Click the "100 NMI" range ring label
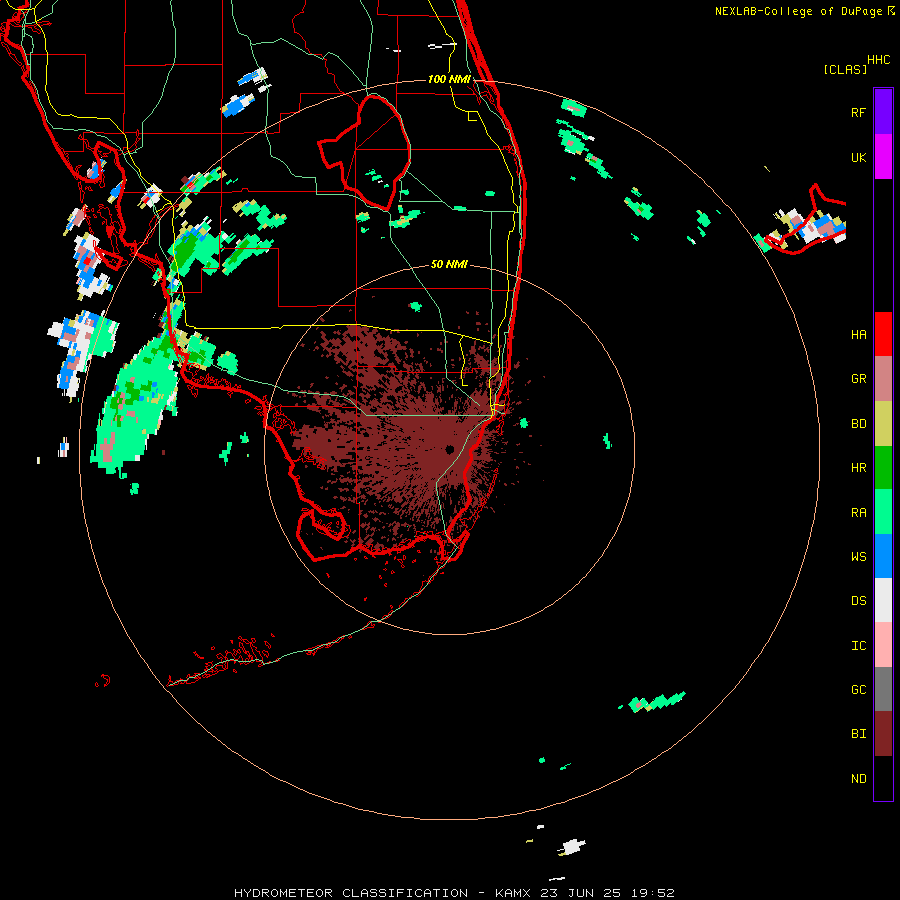 pos(449,79)
